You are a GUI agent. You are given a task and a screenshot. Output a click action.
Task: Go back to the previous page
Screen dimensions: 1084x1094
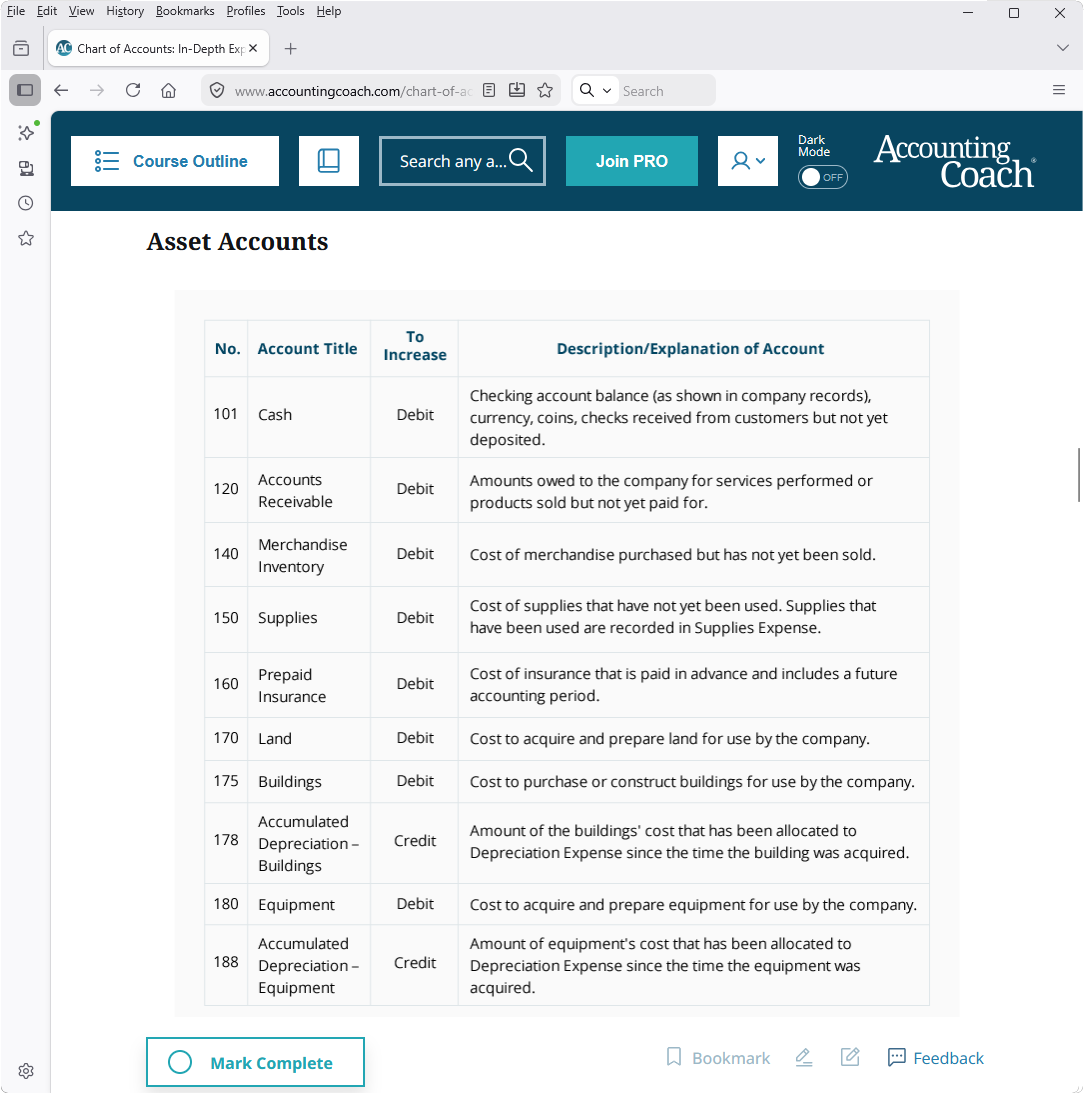(61, 90)
